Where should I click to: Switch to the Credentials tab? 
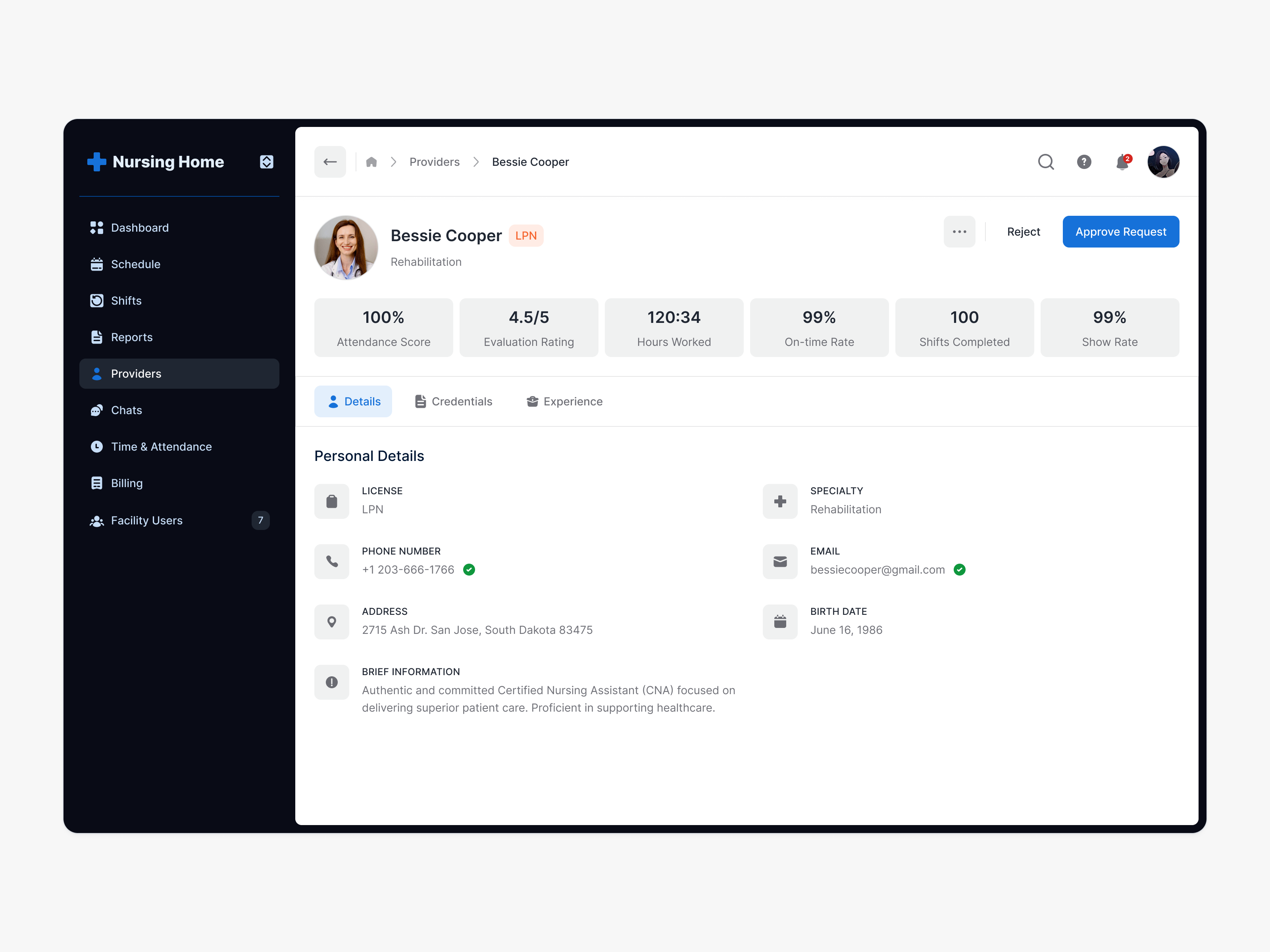[454, 401]
